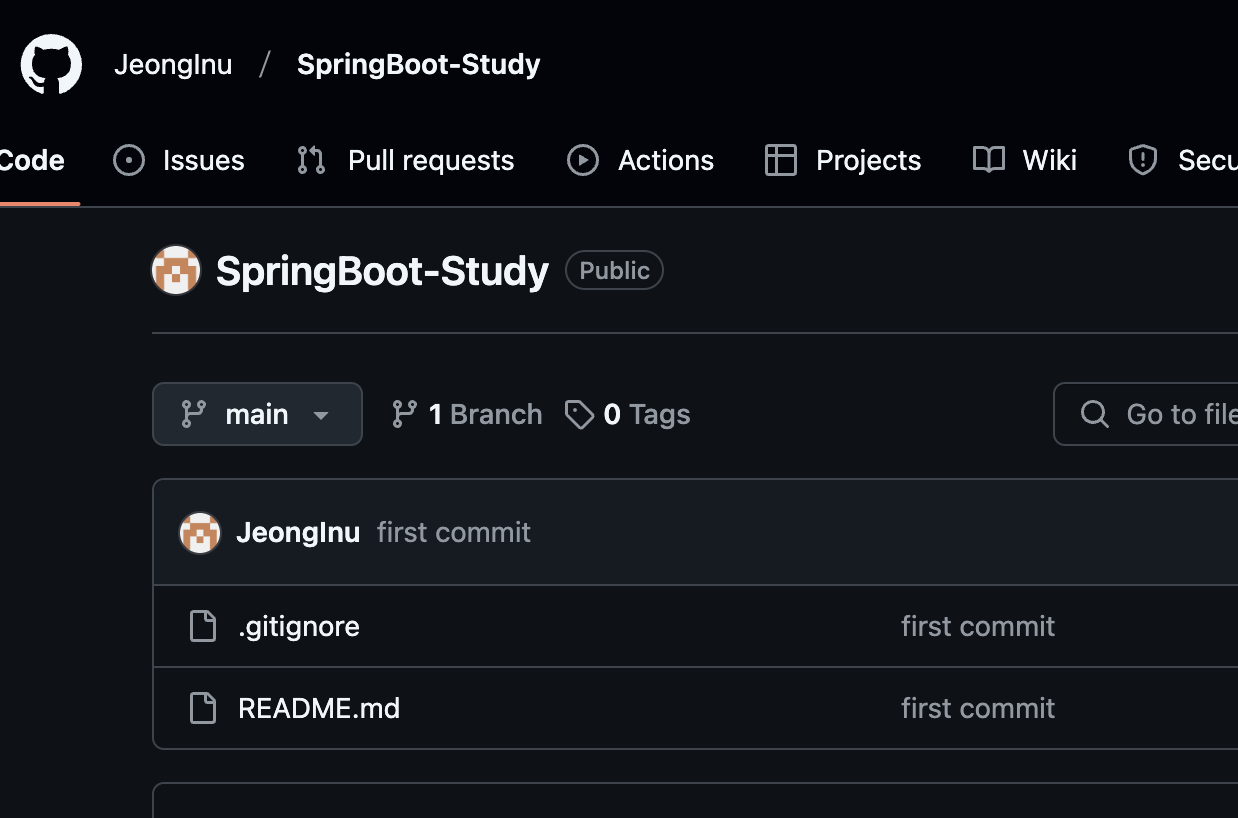Open the README.md file
Viewport: 1238px width, 818px height.
click(318, 708)
